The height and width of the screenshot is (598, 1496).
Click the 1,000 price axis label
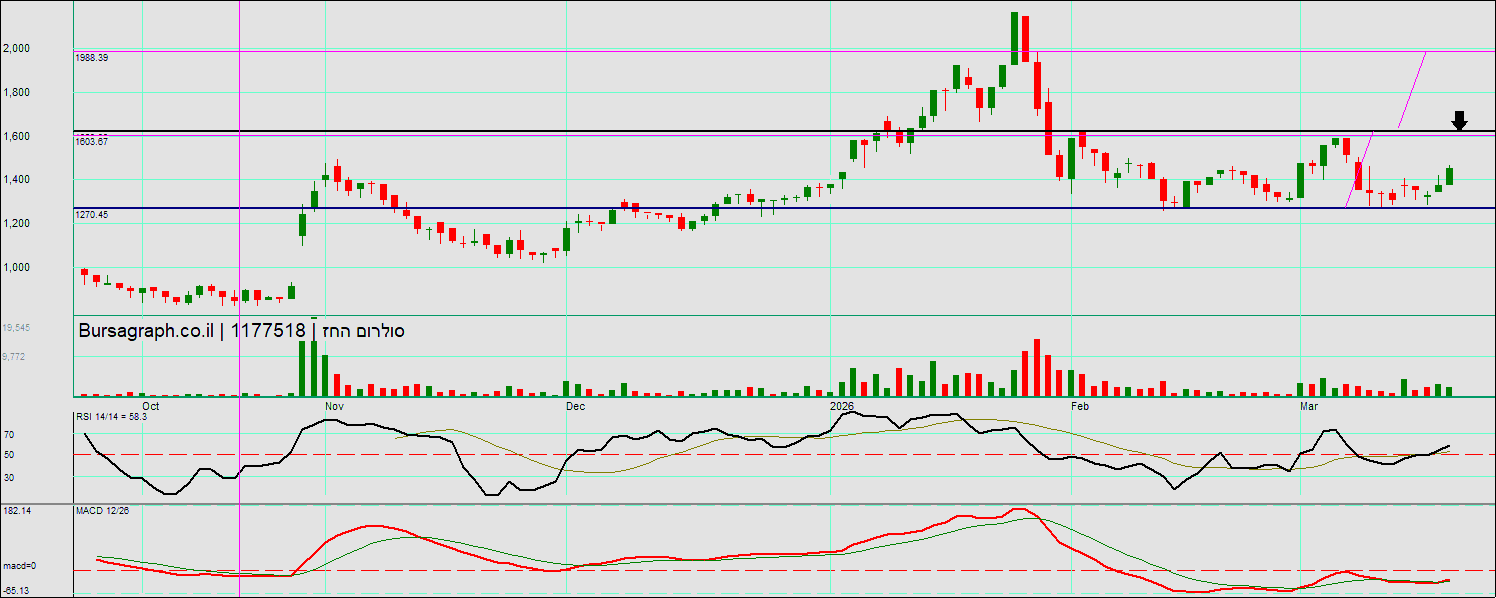tap(16, 267)
